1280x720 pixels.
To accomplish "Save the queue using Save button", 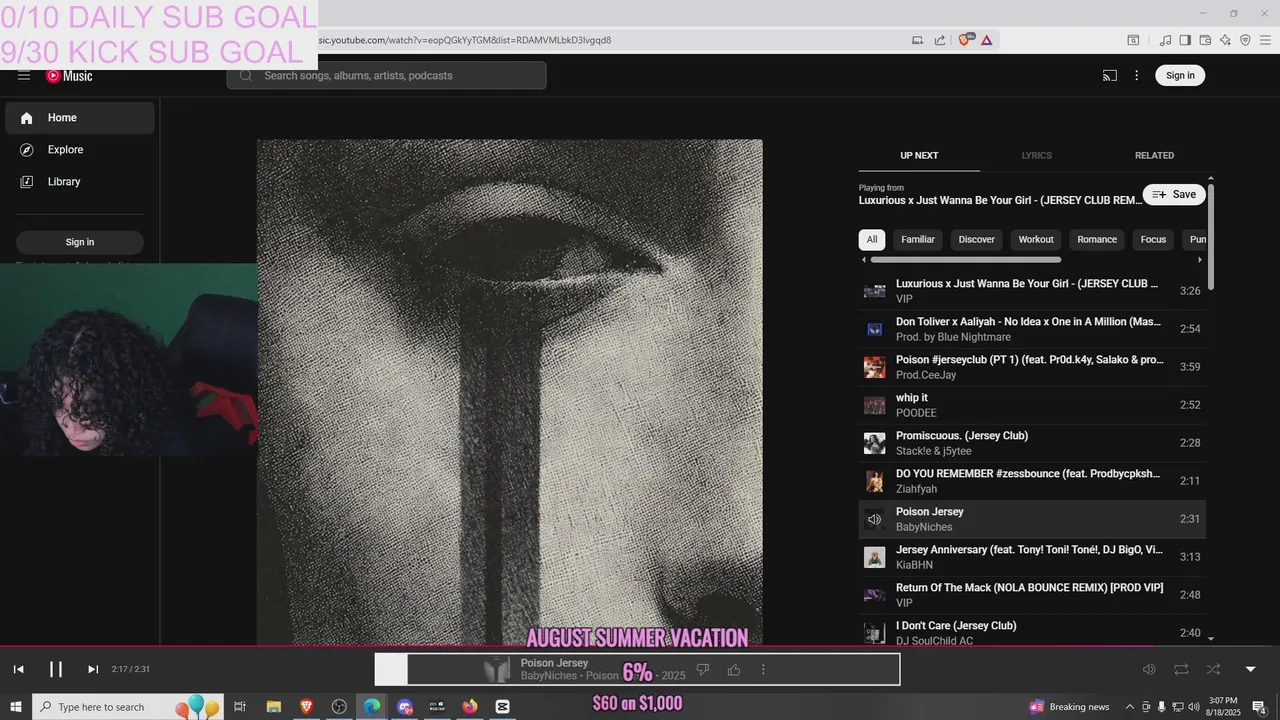I will [1174, 194].
